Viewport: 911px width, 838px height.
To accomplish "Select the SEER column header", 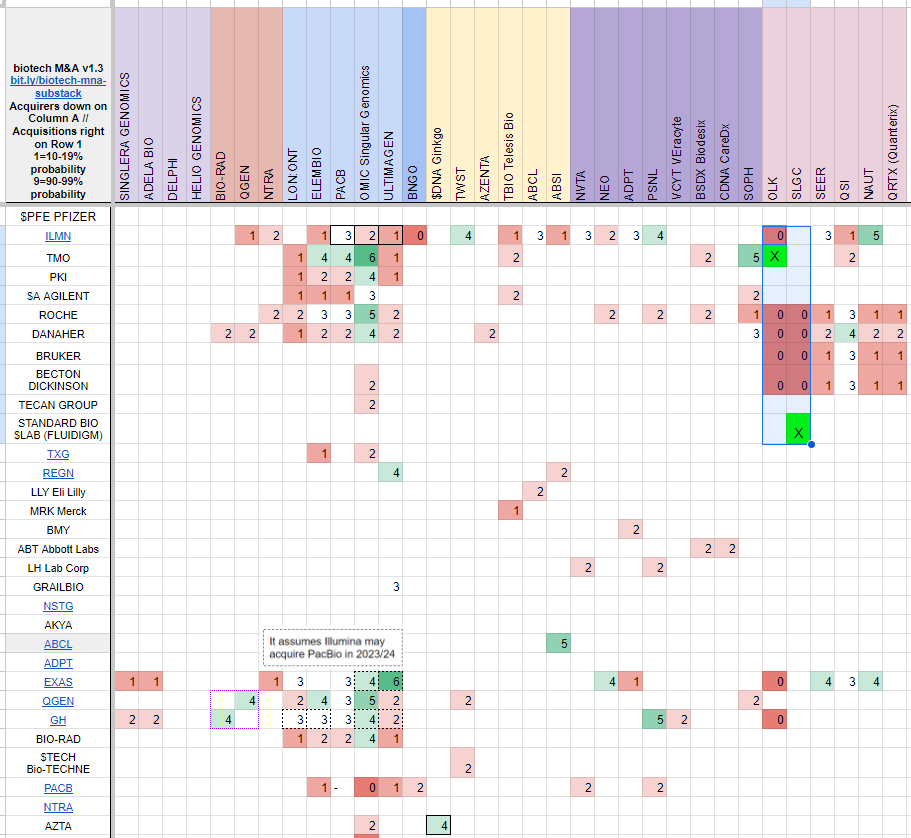I will pos(822,105).
